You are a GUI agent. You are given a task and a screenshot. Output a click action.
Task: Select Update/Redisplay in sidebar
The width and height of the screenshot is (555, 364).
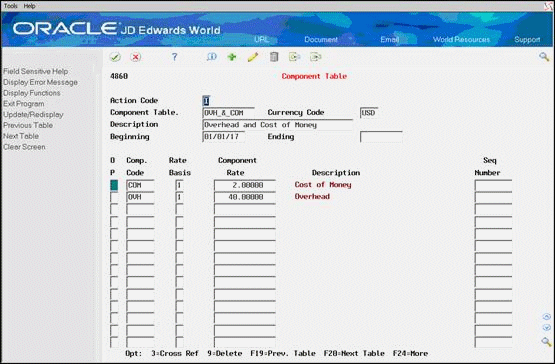pos(33,114)
